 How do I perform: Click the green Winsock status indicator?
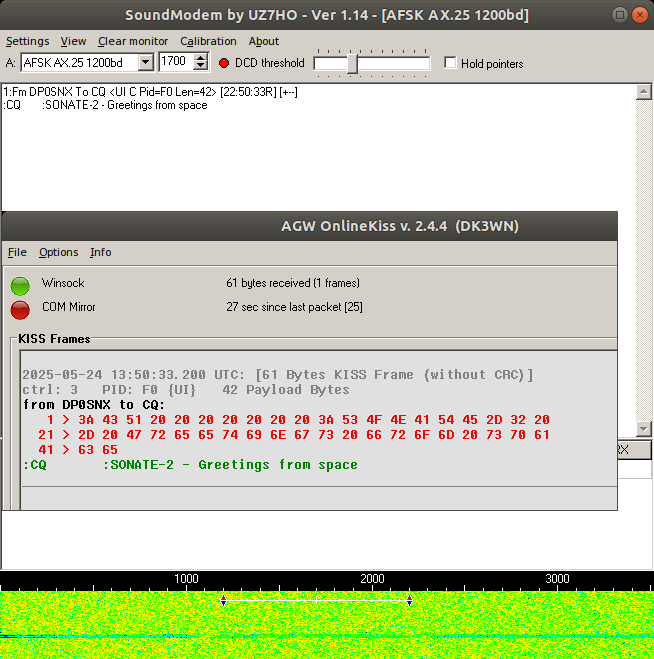[x=20, y=285]
